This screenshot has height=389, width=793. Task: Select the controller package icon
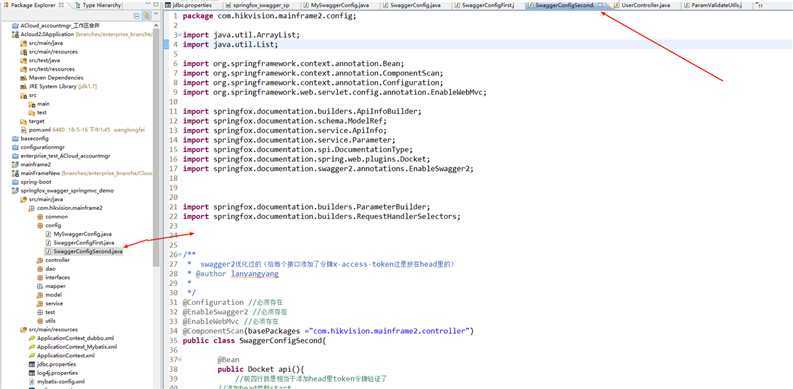click(x=40, y=260)
